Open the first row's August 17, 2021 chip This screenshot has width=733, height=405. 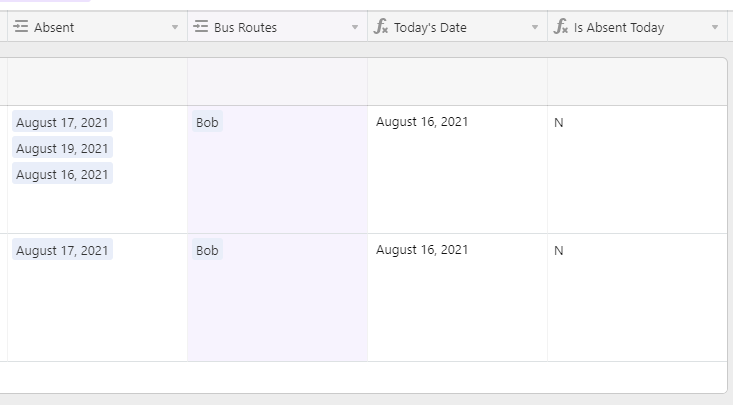(x=62, y=122)
